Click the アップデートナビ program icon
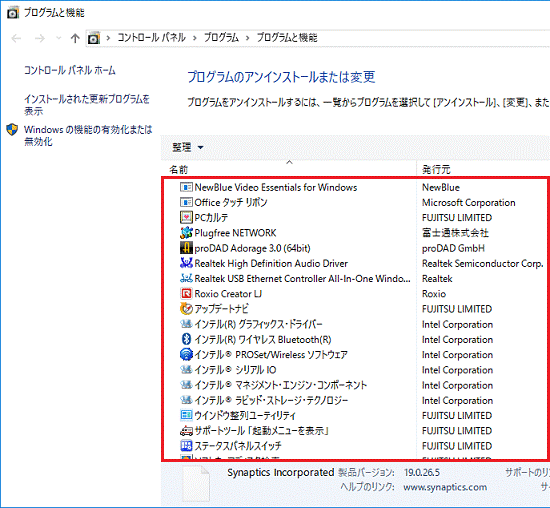The height and width of the screenshot is (508, 550). coord(186,309)
